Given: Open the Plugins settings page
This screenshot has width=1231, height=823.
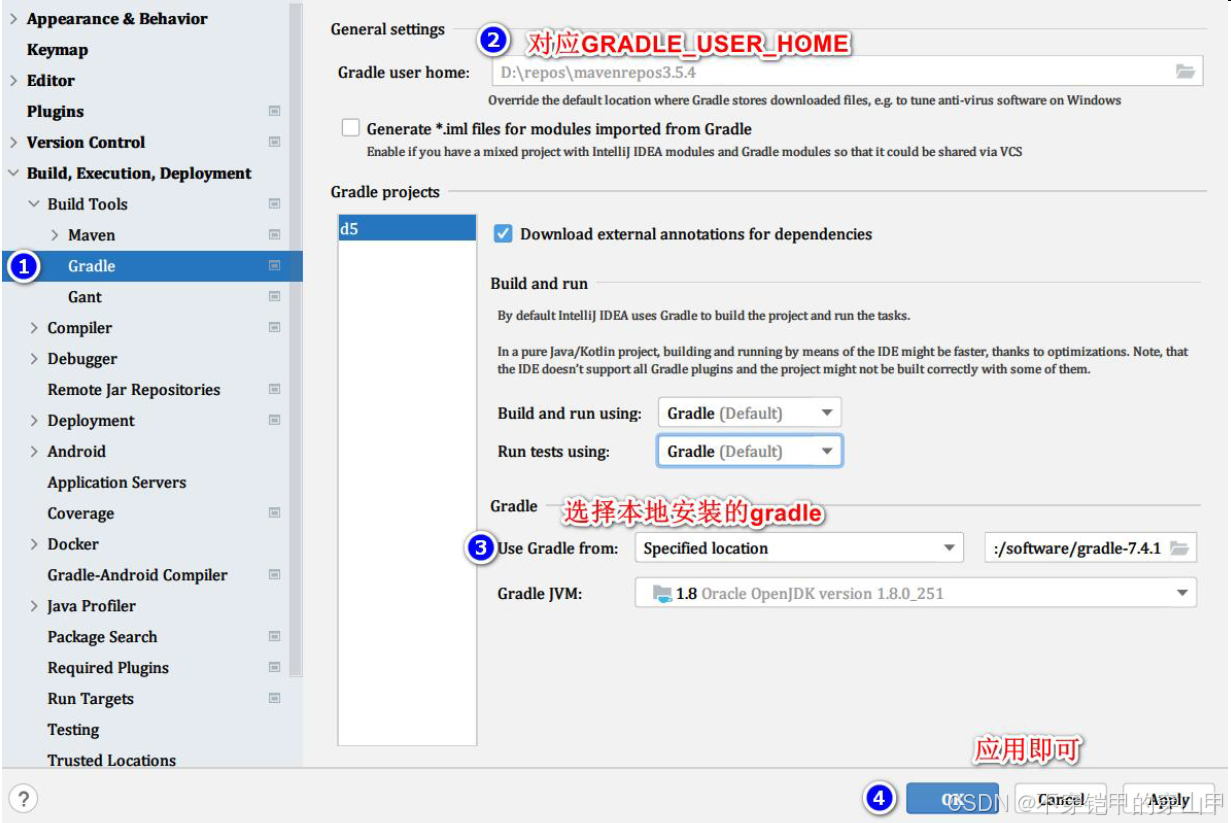Looking at the screenshot, I should (55, 111).
